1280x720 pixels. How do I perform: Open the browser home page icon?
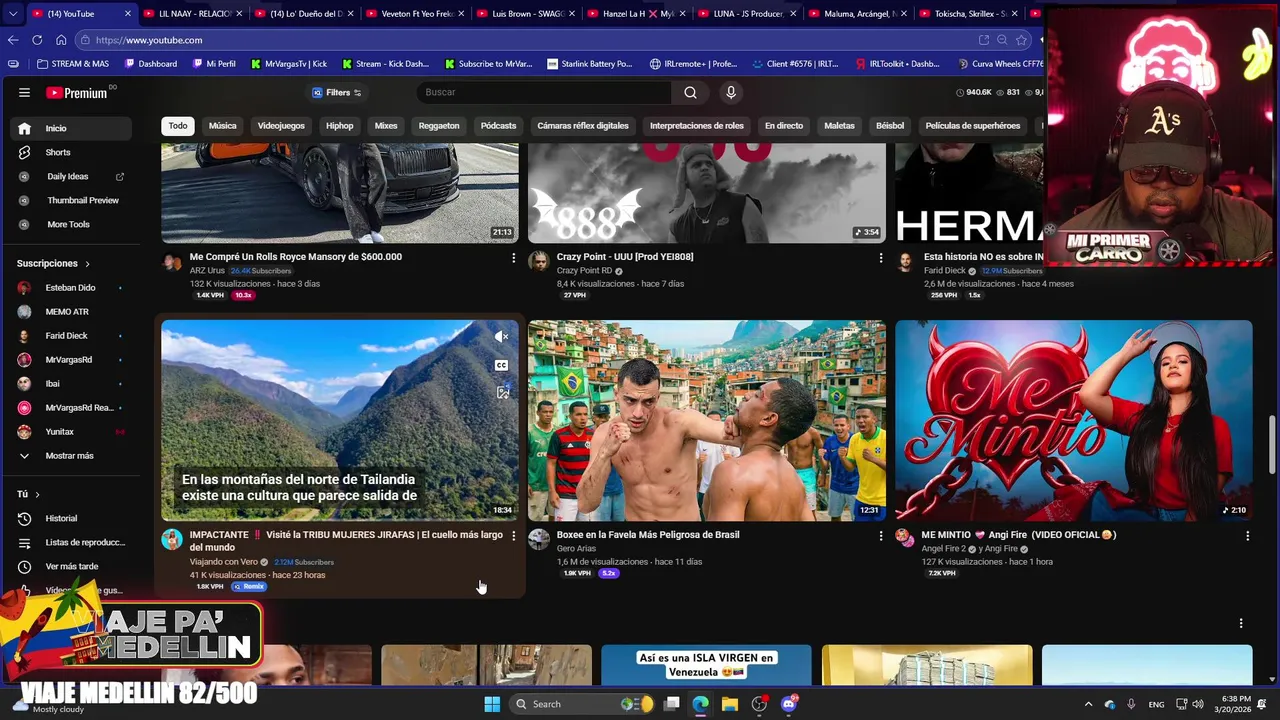[61, 40]
